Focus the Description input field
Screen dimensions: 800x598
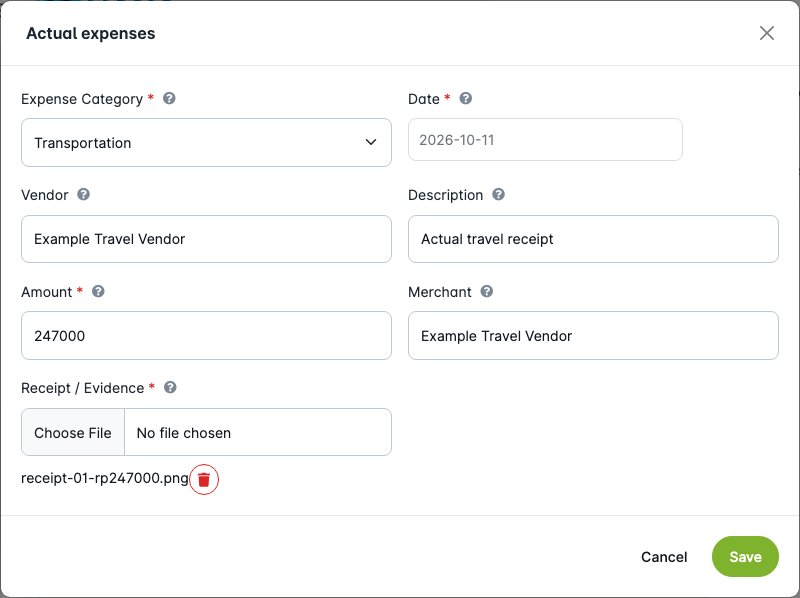click(593, 239)
